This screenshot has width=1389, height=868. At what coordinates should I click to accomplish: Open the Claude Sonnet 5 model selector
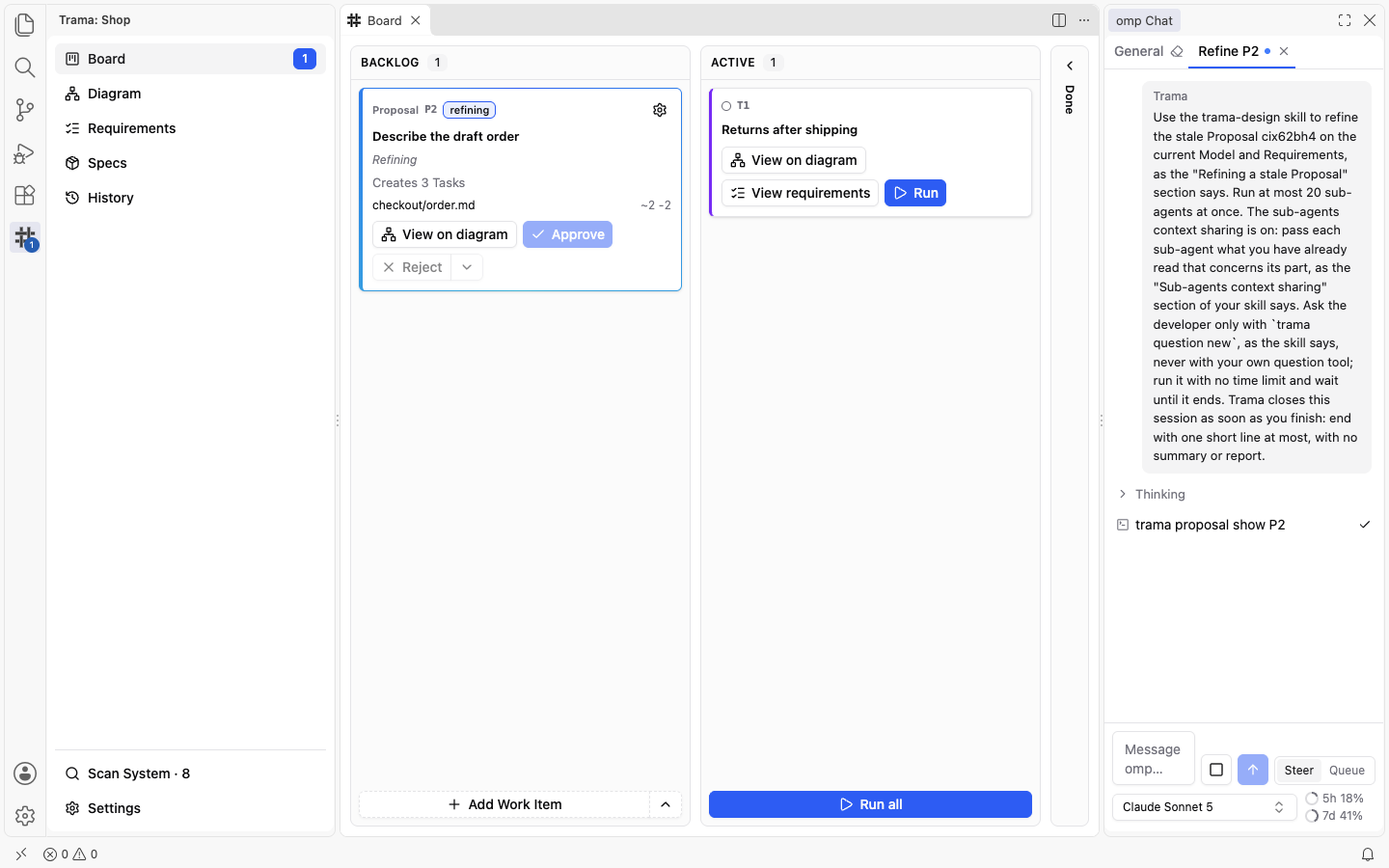1204,807
